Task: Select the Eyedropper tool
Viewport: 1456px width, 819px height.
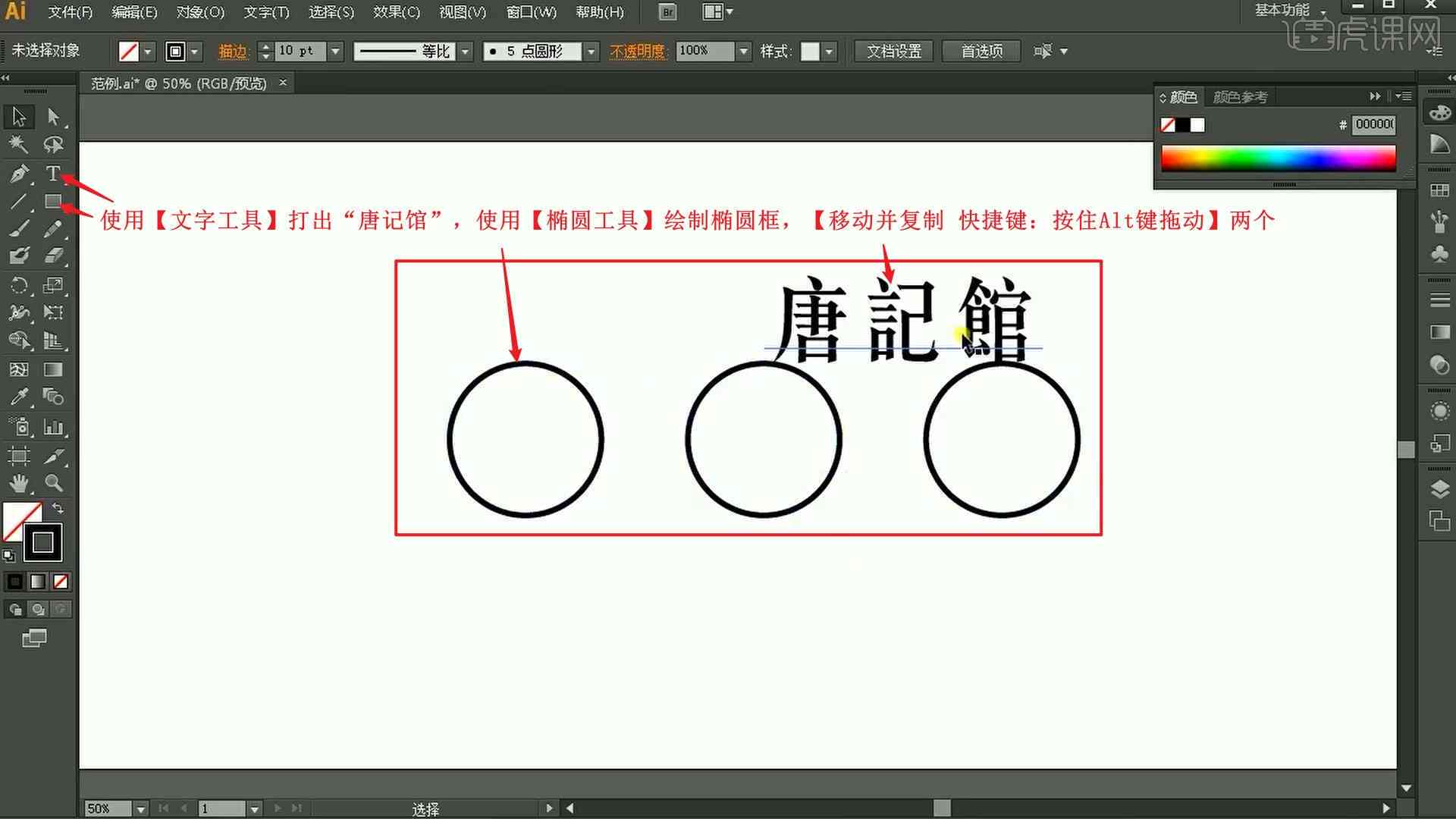Action: point(19,397)
